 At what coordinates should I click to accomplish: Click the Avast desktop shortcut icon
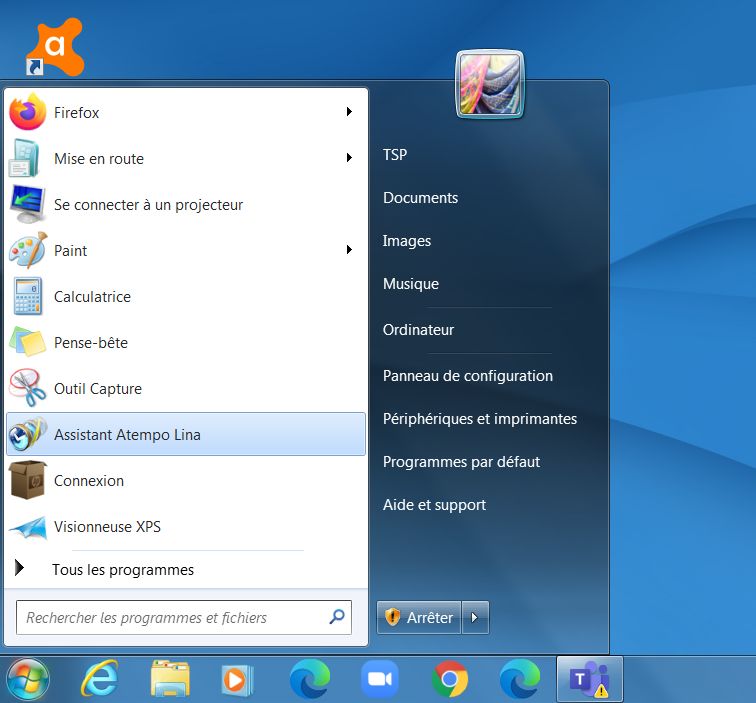(x=54, y=47)
